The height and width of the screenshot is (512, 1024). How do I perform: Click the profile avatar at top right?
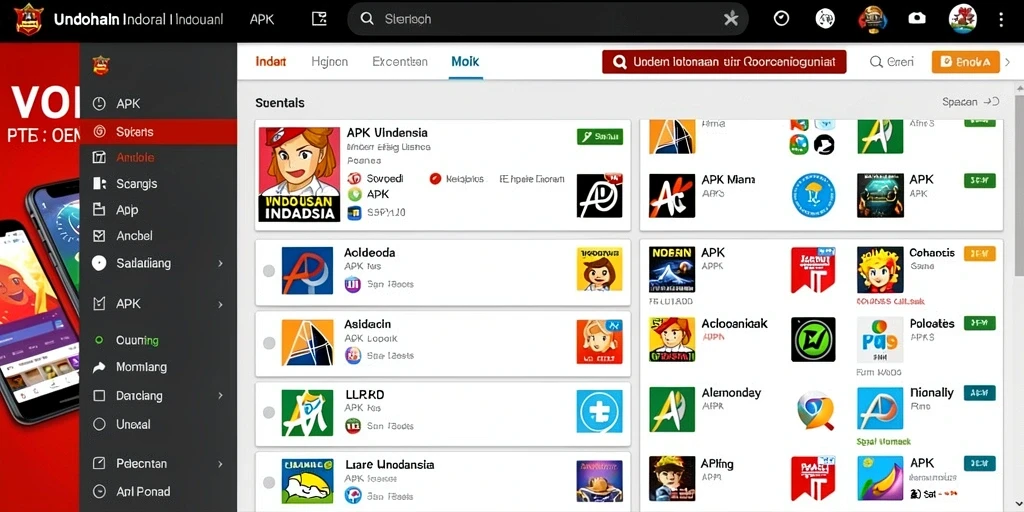[x=962, y=18]
